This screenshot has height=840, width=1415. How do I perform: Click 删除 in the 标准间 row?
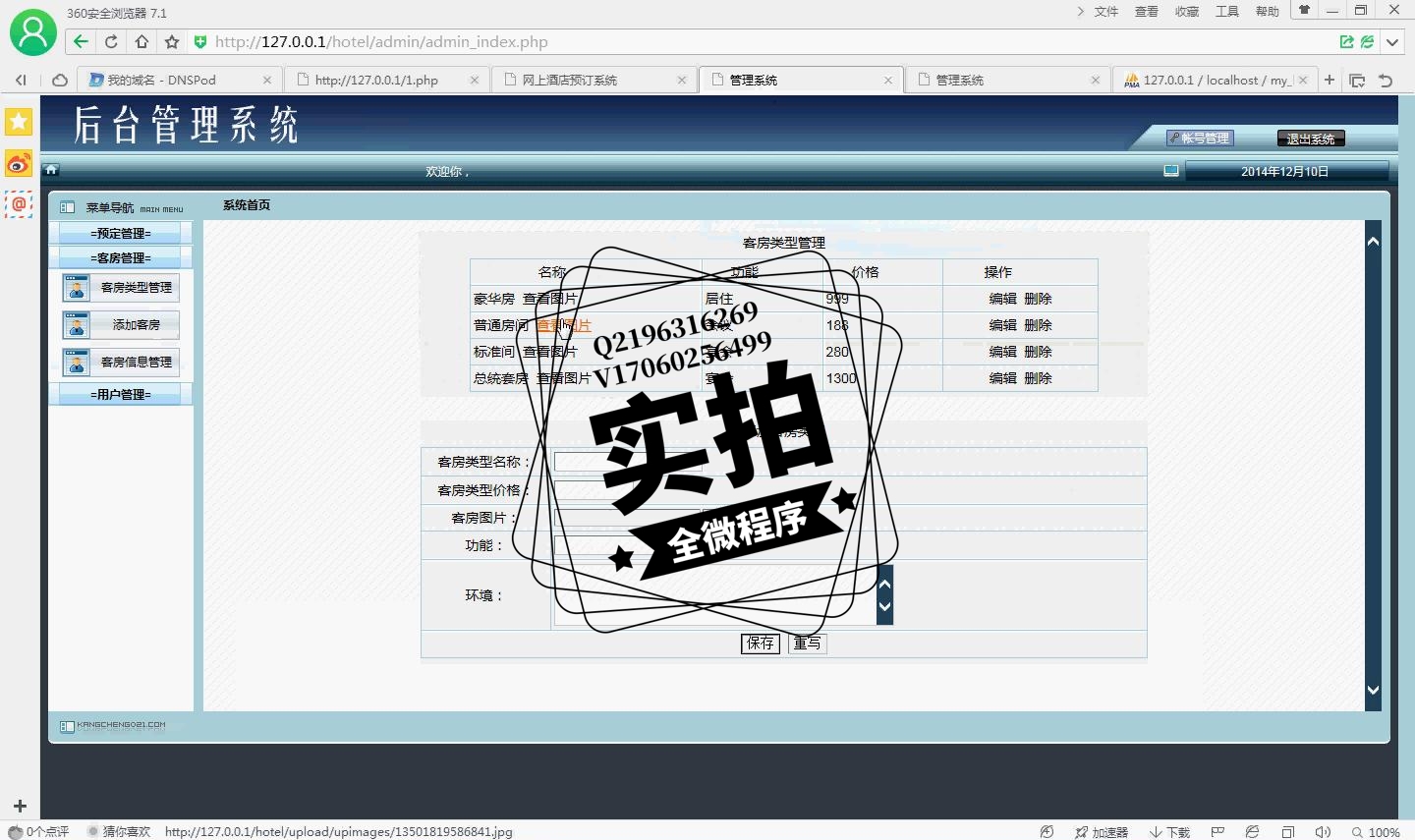pyautogui.click(x=1038, y=352)
